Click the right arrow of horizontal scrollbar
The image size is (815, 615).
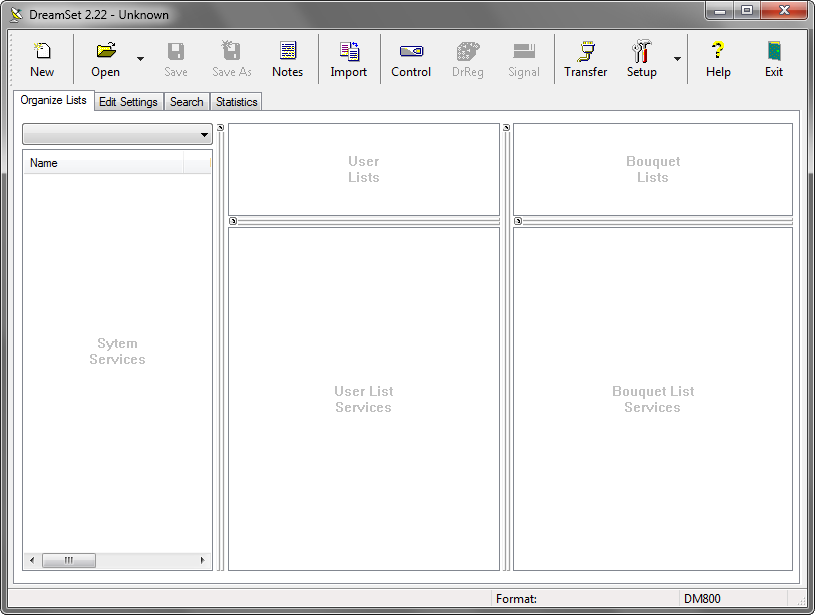pyautogui.click(x=203, y=560)
